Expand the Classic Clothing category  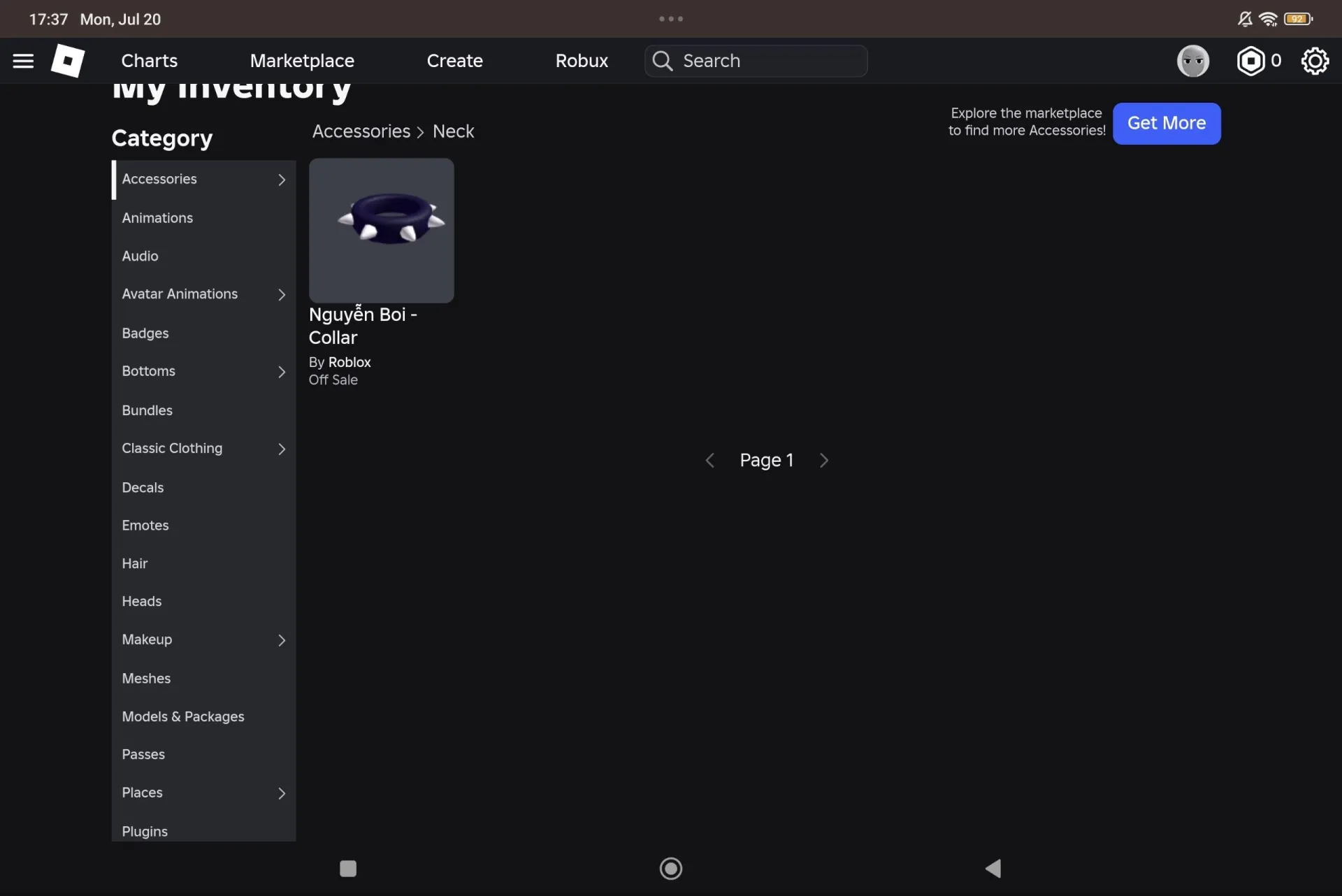pyautogui.click(x=203, y=449)
